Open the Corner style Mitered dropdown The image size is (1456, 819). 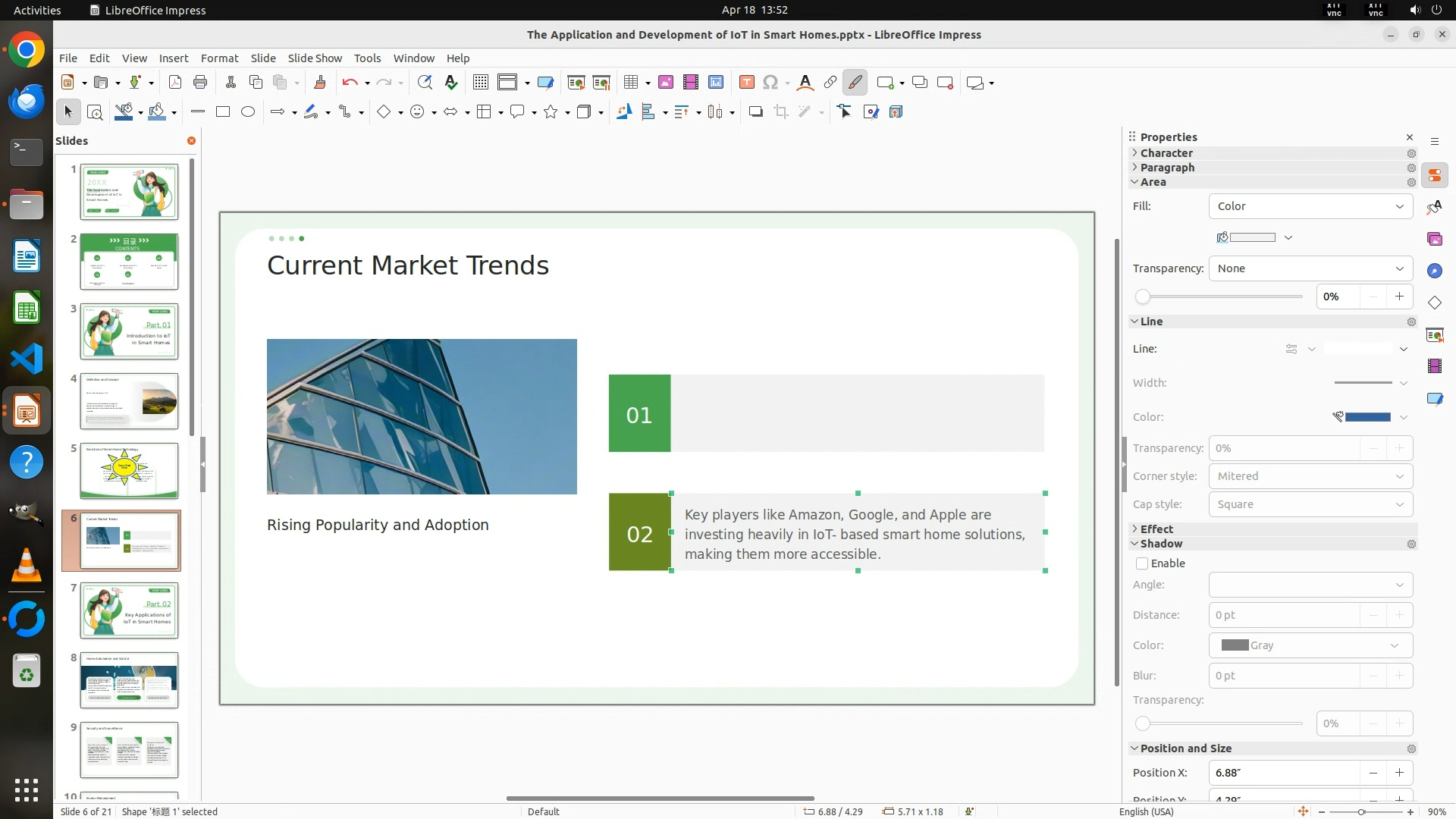coord(1310,476)
